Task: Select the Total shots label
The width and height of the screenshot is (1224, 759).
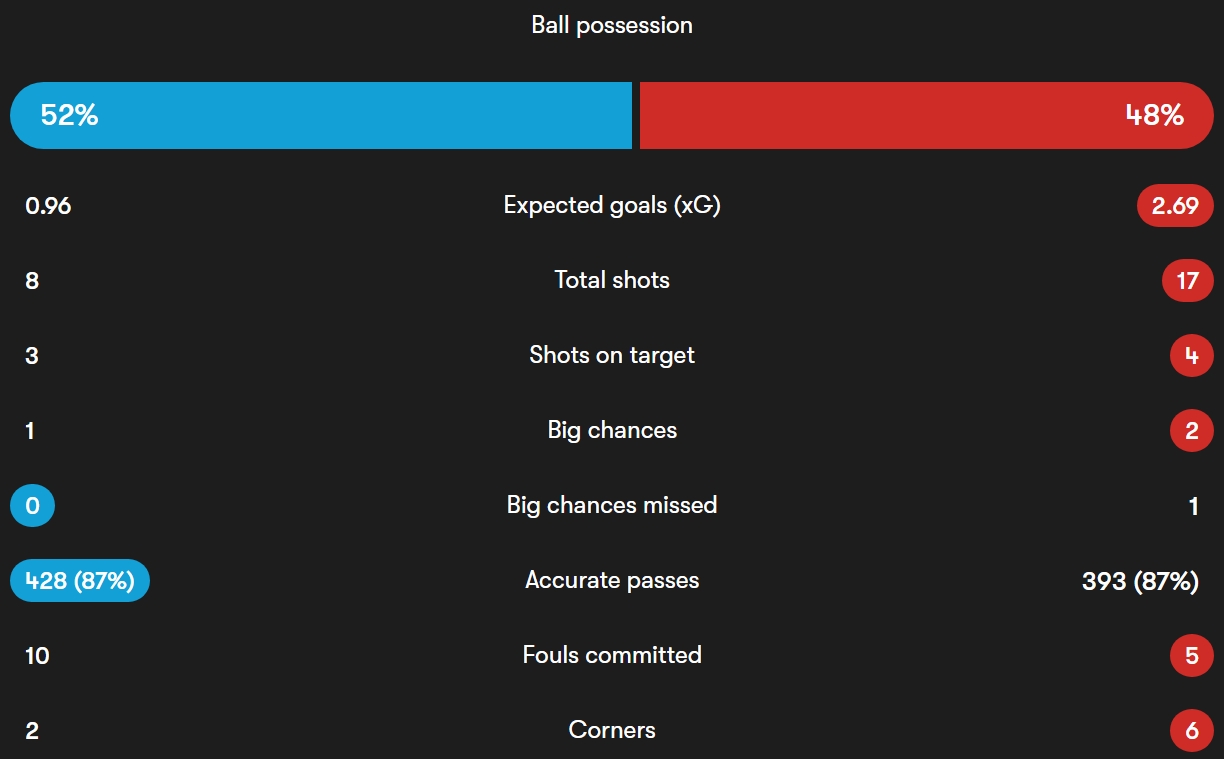Action: [x=612, y=280]
